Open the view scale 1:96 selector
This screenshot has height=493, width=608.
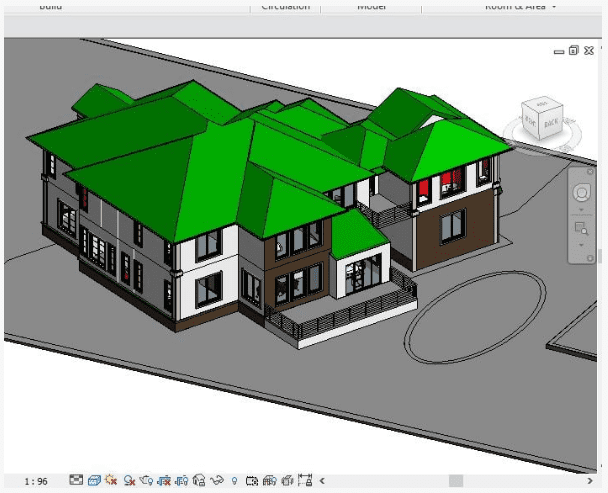click(x=36, y=481)
